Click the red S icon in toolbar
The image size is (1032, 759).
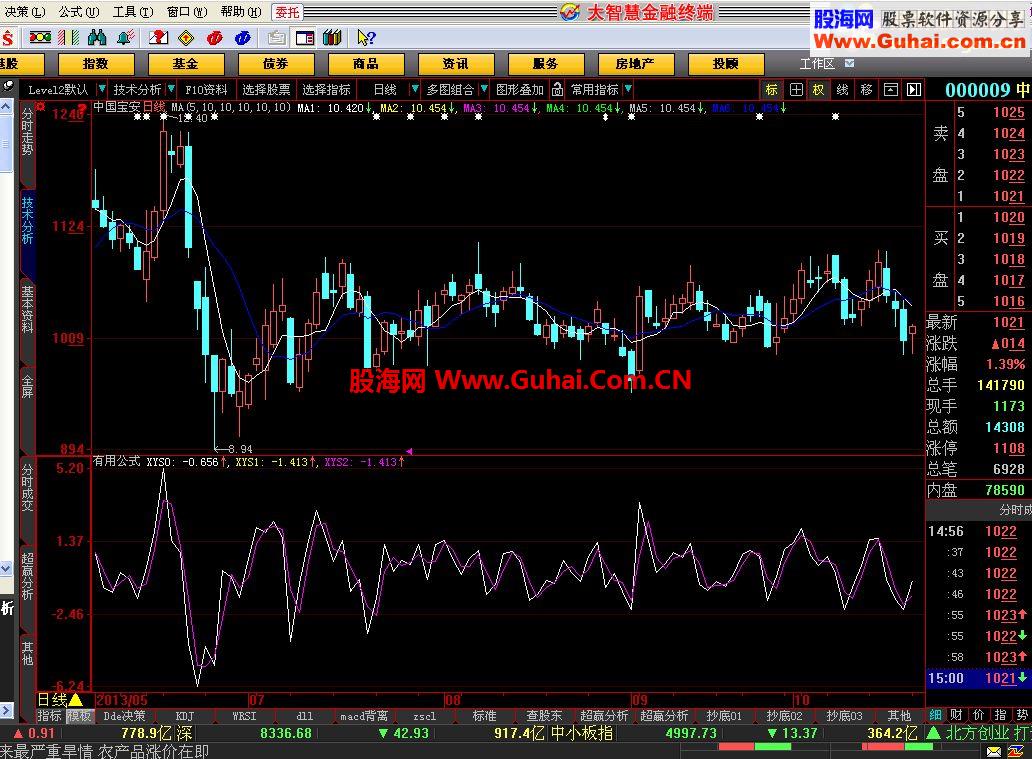[x=8, y=38]
